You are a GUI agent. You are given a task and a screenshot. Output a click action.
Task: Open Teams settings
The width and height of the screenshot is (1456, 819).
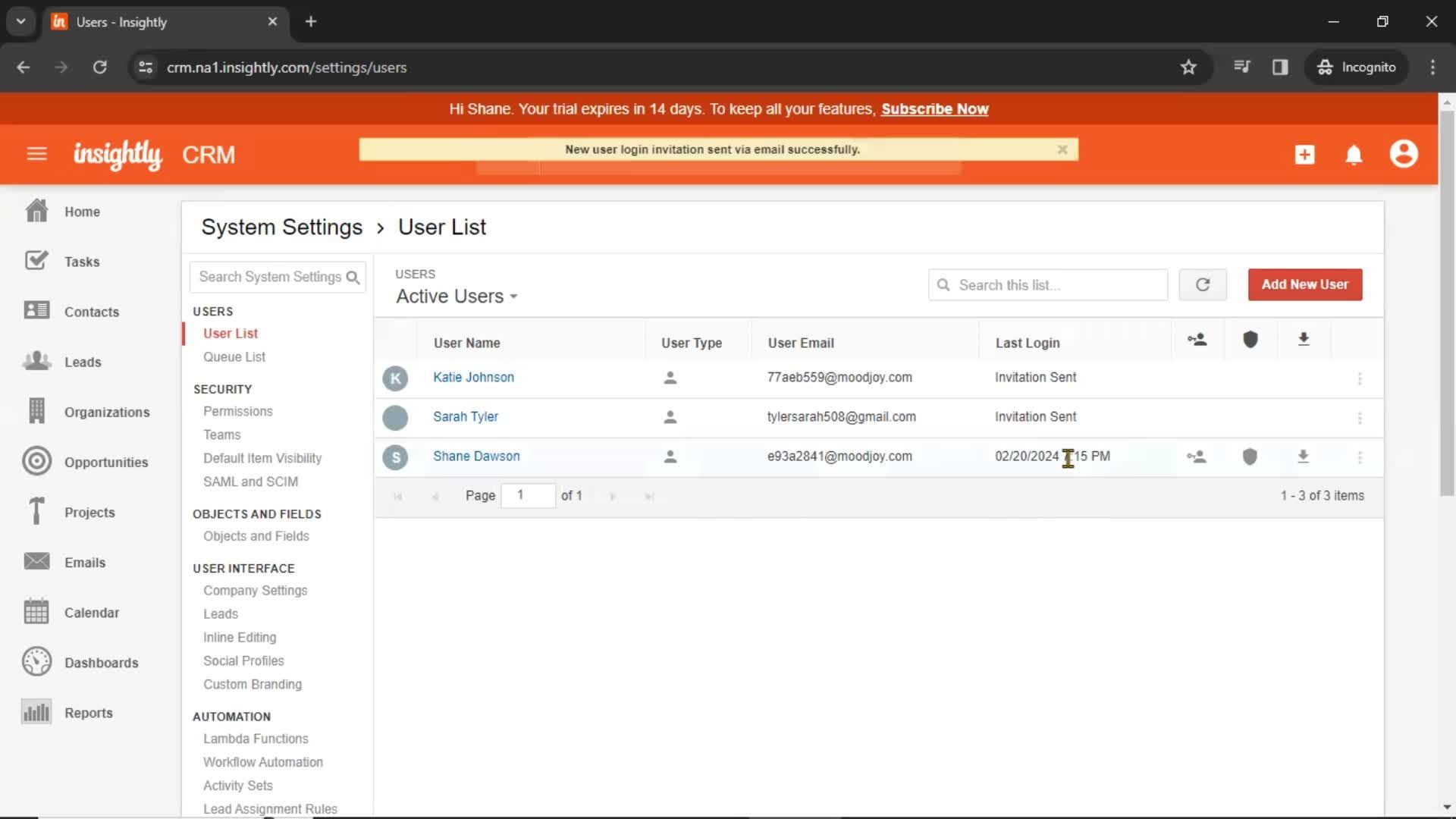[x=222, y=435]
